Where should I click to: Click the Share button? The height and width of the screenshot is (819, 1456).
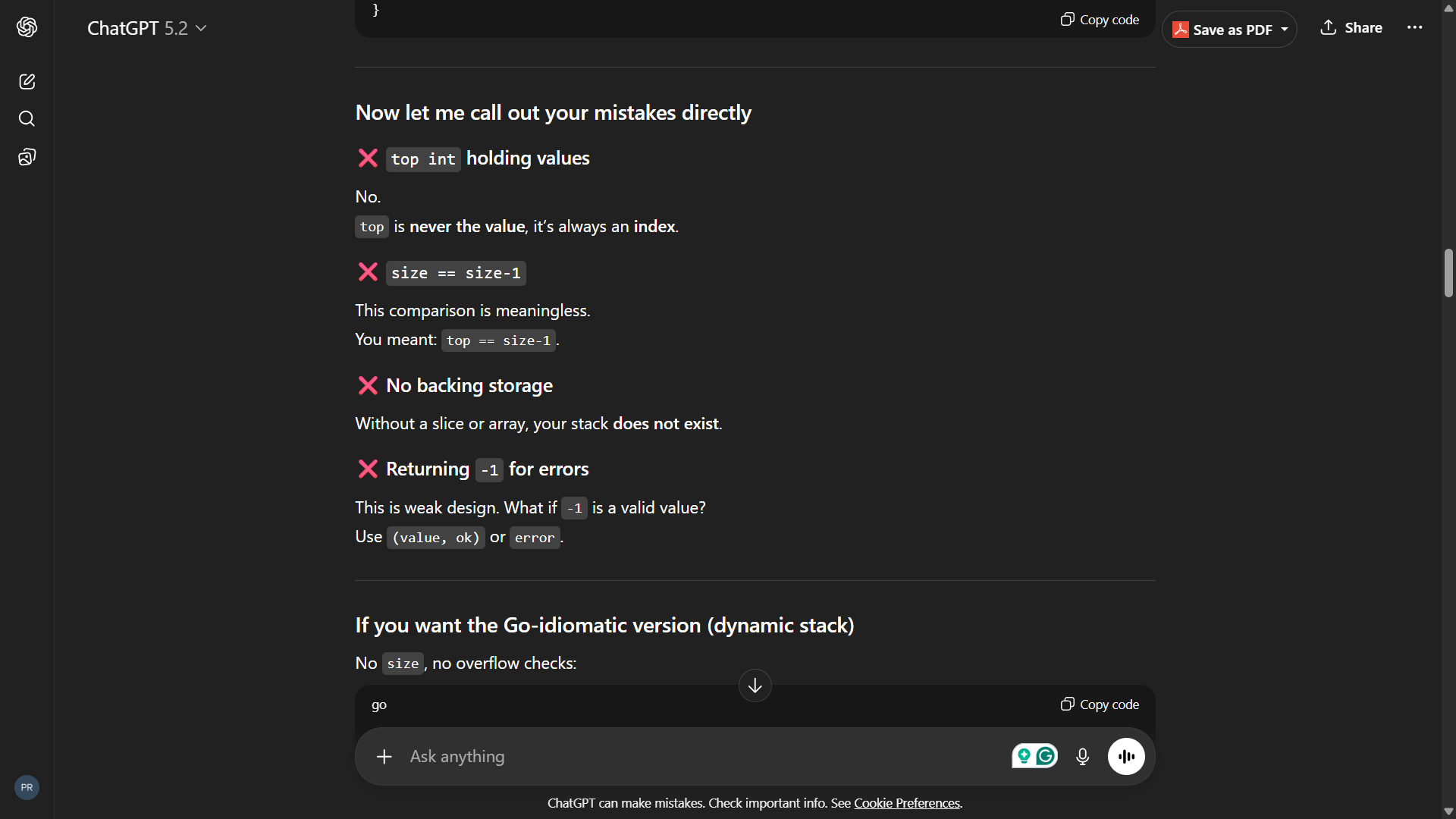(x=1351, y=28)
